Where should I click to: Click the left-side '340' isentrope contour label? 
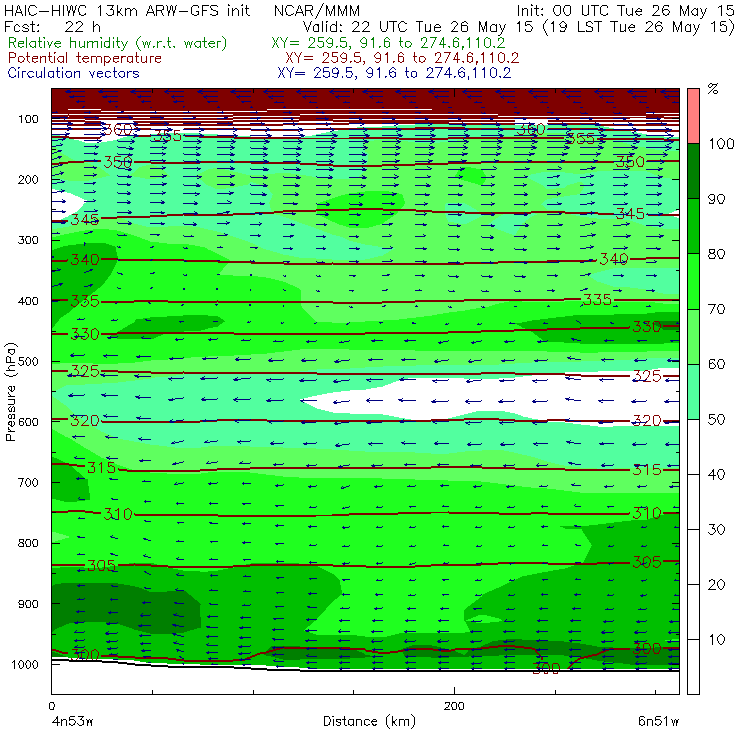tap(85, 259)
